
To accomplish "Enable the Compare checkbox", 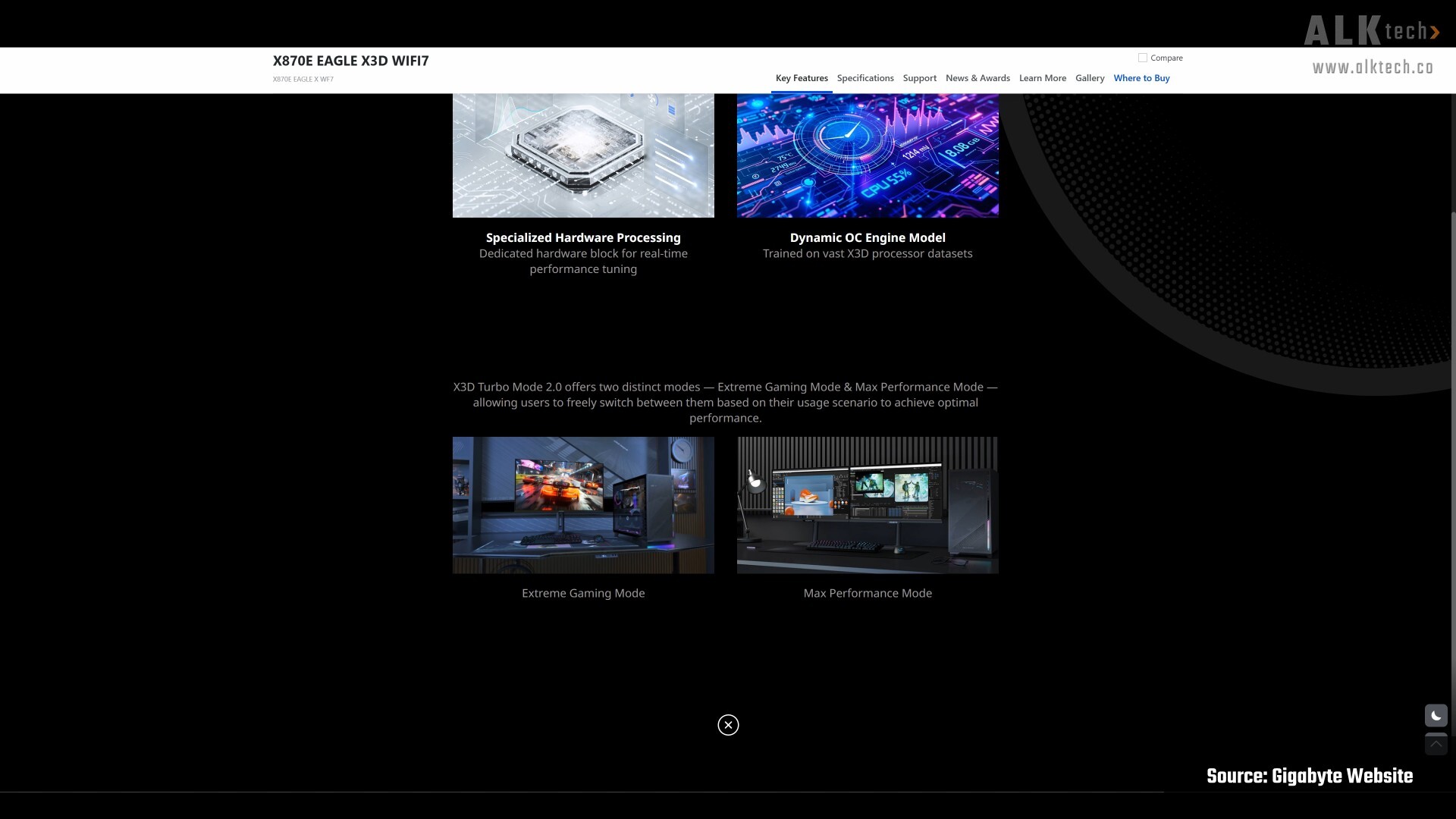I will pyautogui.click(x=1143, y=58).
